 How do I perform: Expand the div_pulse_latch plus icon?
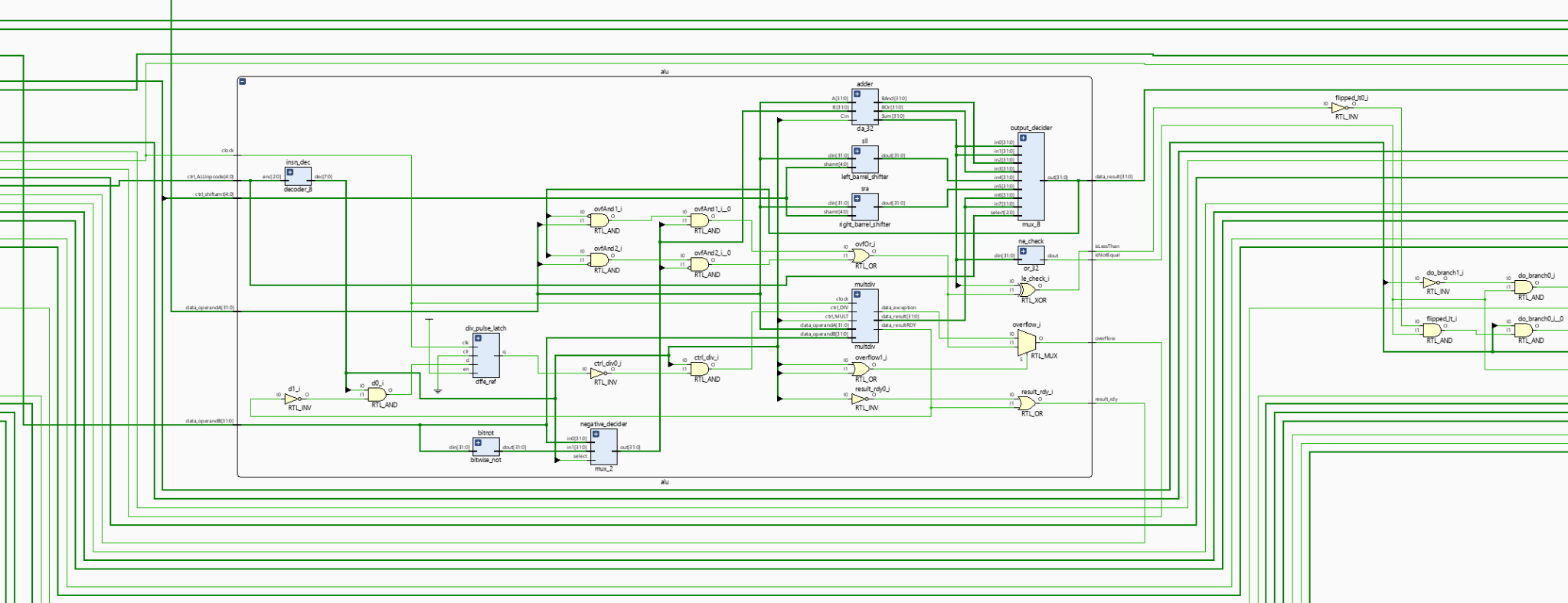(478, 337)
